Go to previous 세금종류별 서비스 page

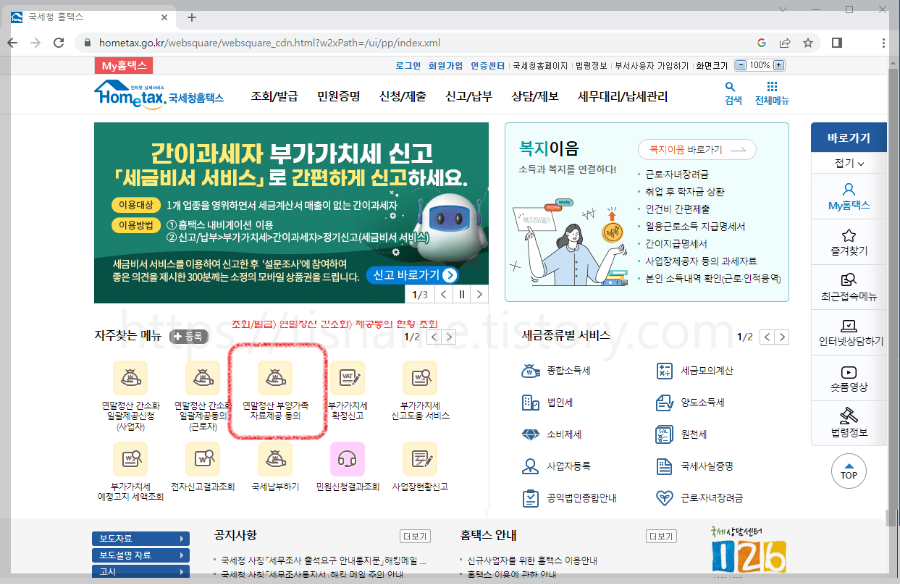[767, 337]
